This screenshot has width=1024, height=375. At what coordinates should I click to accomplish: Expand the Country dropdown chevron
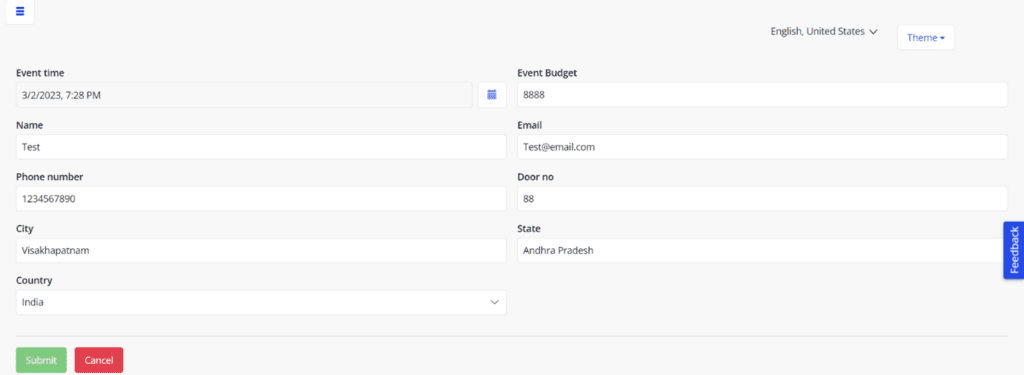(494, 302)
